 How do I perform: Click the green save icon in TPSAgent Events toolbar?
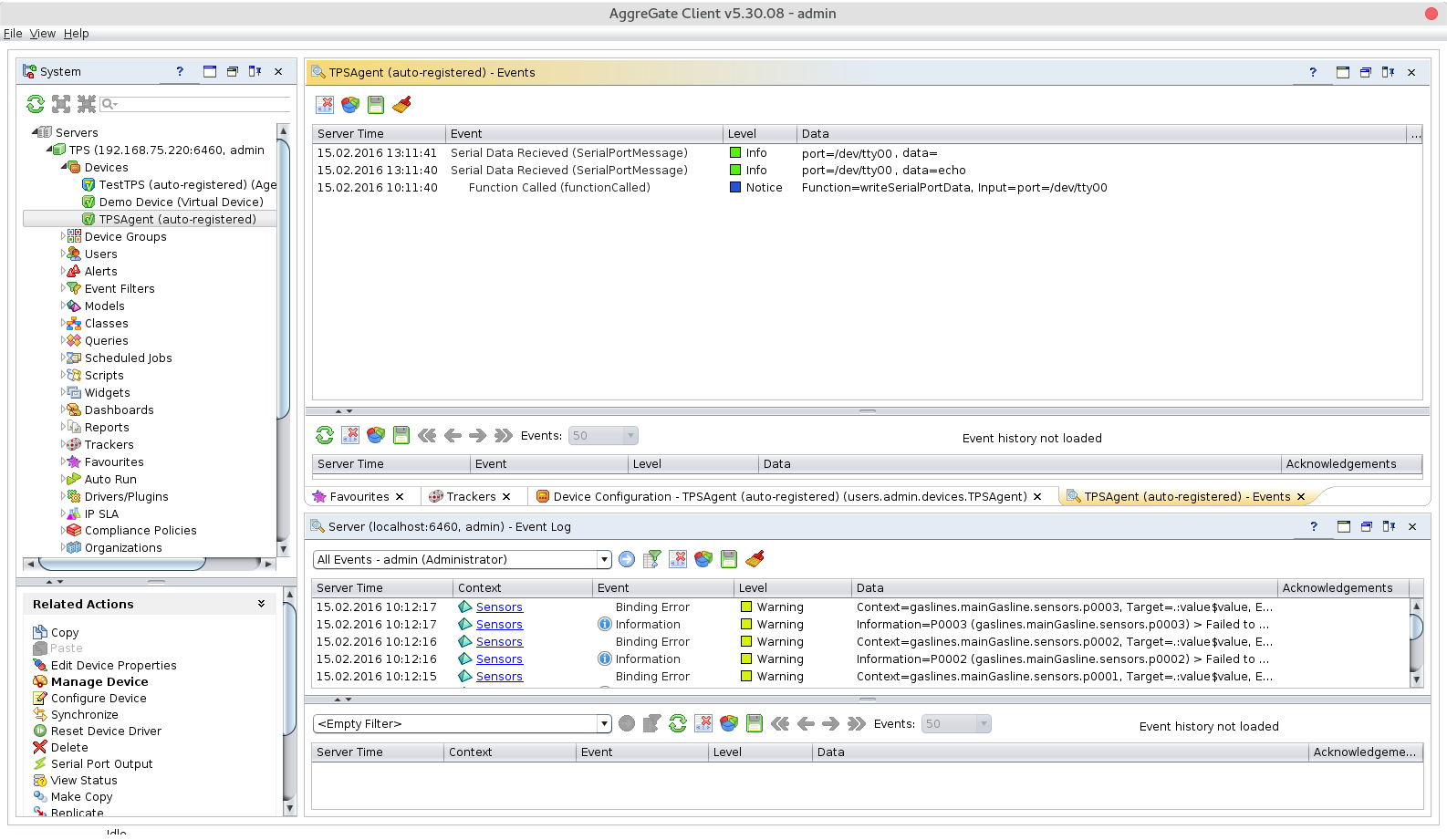(376, 105)
